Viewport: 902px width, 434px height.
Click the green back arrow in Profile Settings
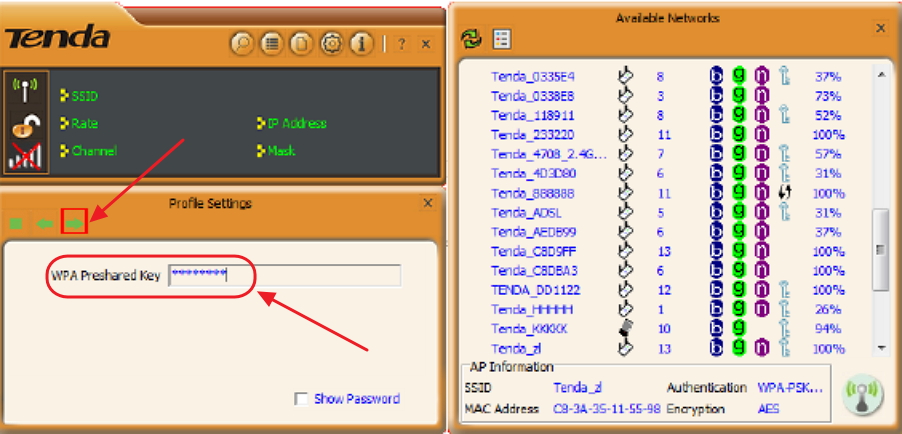pos(44,223)
